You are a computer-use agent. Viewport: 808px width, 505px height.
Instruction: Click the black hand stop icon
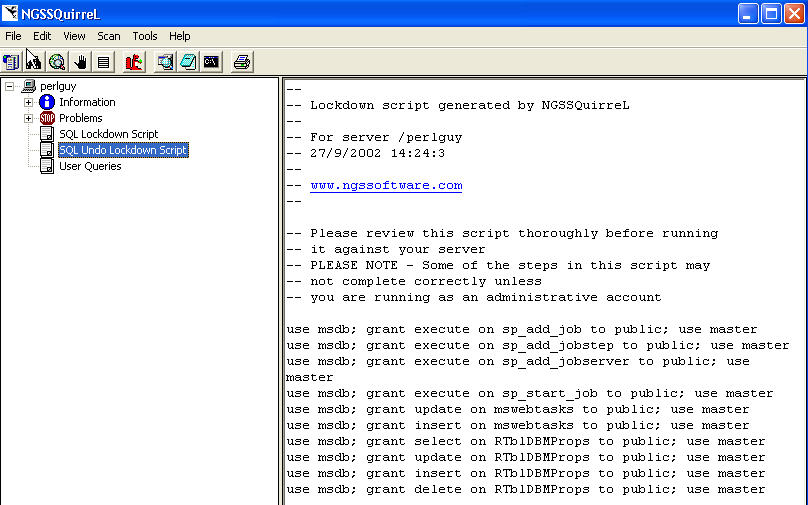pos(80,62)
